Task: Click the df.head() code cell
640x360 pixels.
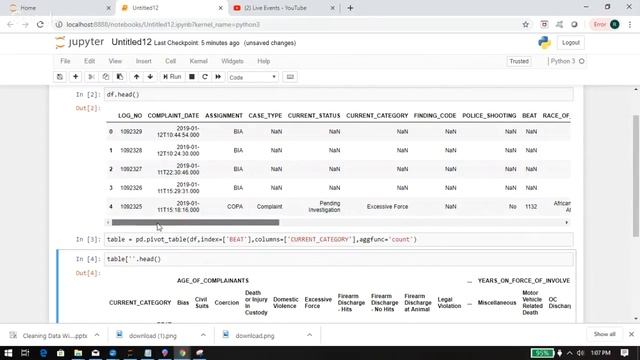Action: pos(338,94)
